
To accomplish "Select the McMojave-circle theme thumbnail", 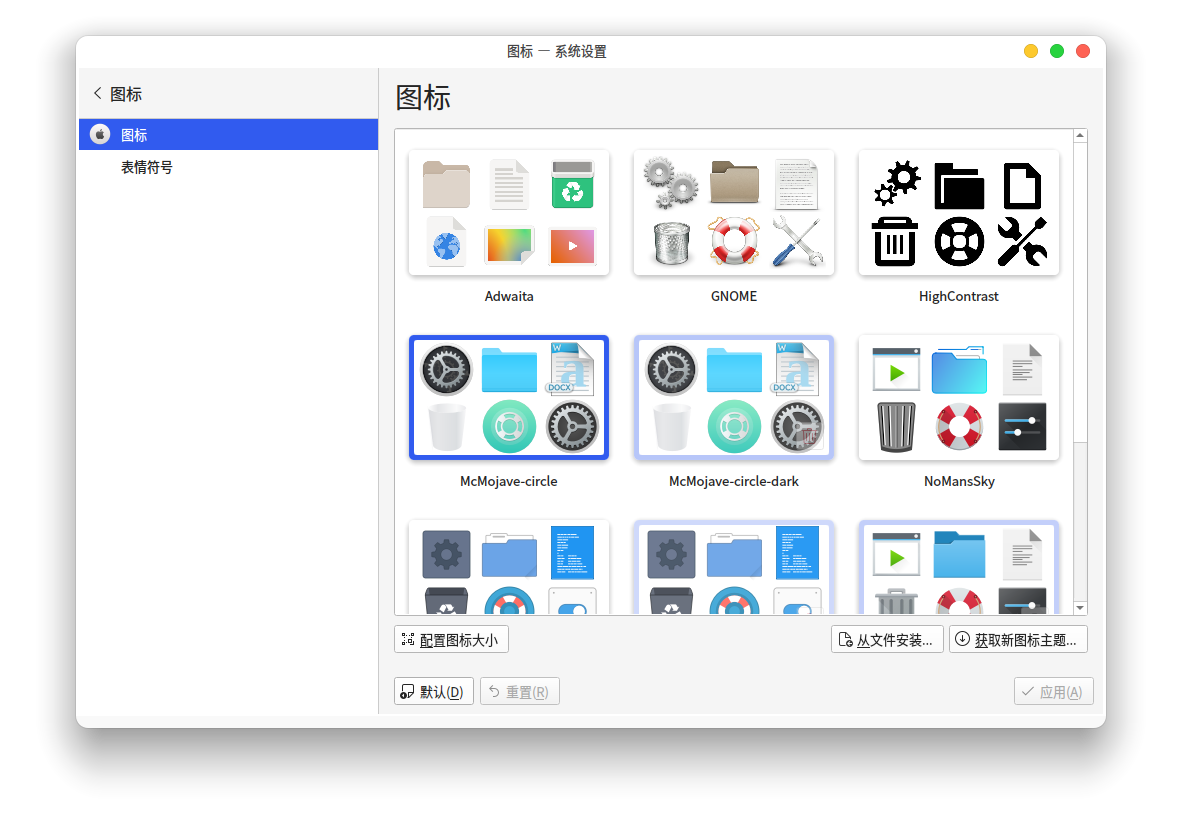I will [509, 397].
